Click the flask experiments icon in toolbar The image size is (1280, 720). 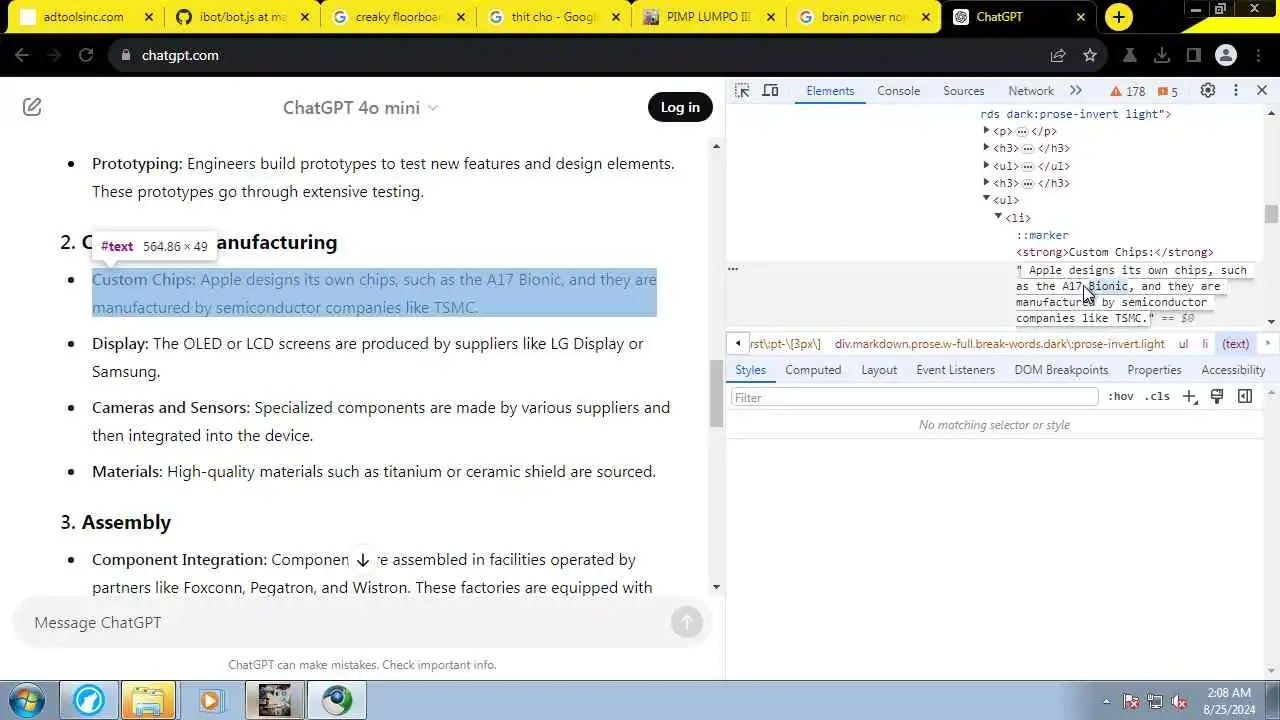click(x=1130, y=55)
